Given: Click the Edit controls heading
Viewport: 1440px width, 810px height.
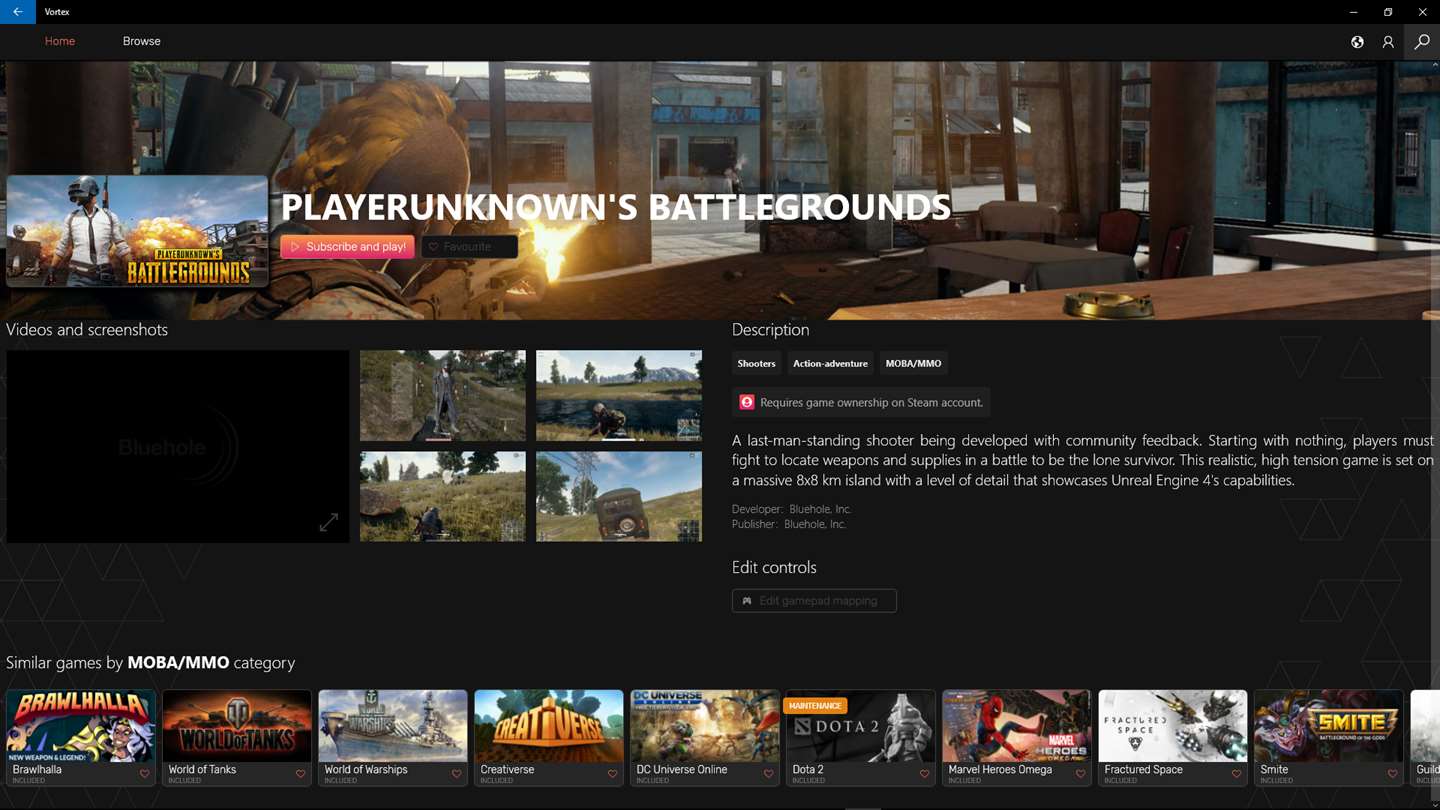Looking at the screenshot, I should click(774, 567).
